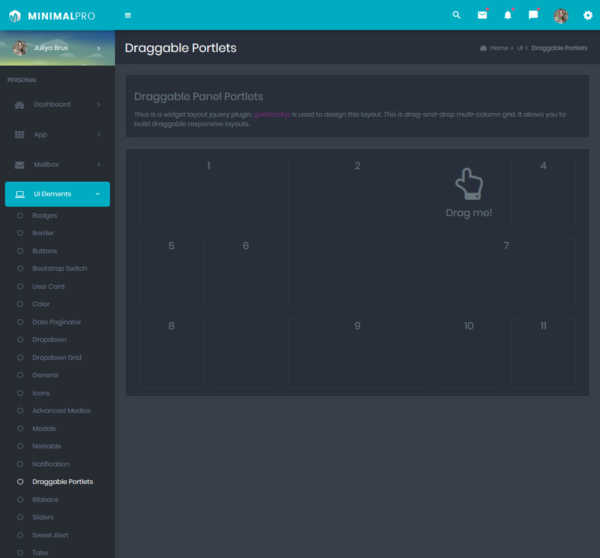Click Juliya Brus sidebar profile picture
600x558 pixels.
coord(20,48)
